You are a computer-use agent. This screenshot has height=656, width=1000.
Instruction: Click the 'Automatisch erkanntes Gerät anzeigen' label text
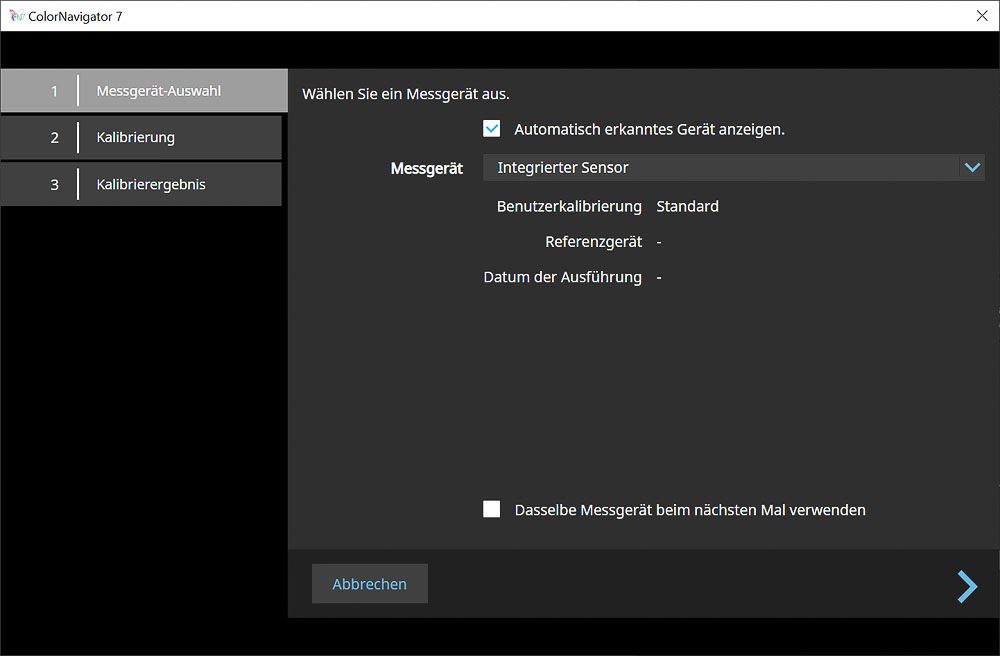click(649, 129)
